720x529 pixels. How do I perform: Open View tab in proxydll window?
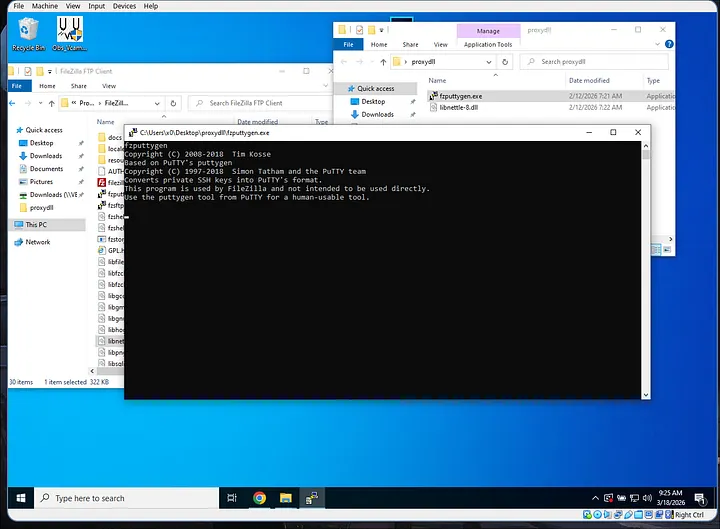[x=440, y=45]
